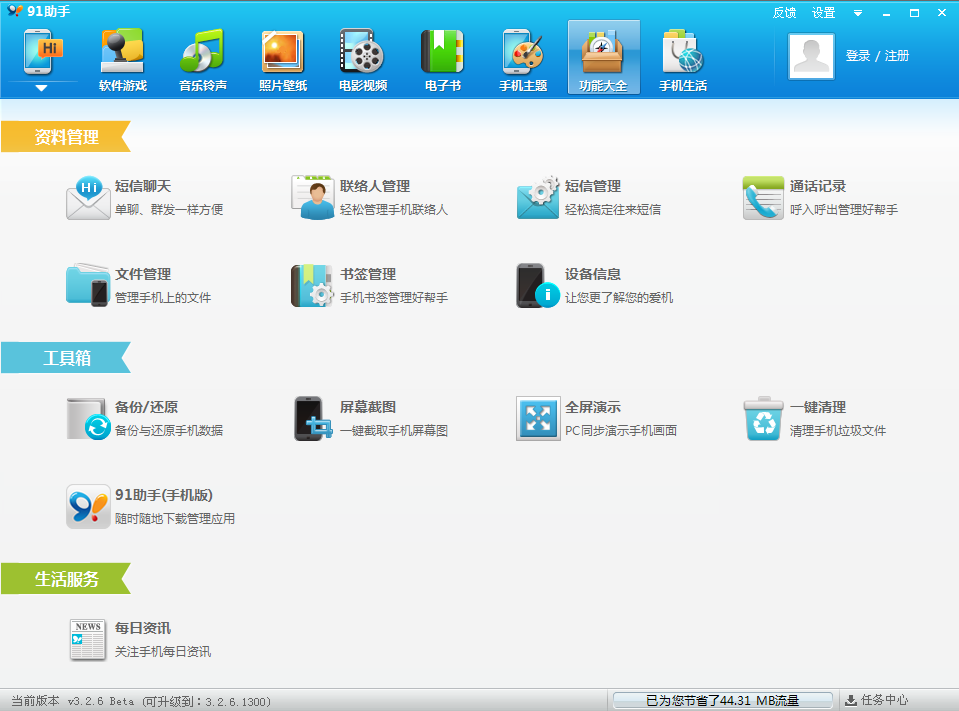Click the 工具箱 toolbox section header
959x711 pixels.
[x=65, y=358]
